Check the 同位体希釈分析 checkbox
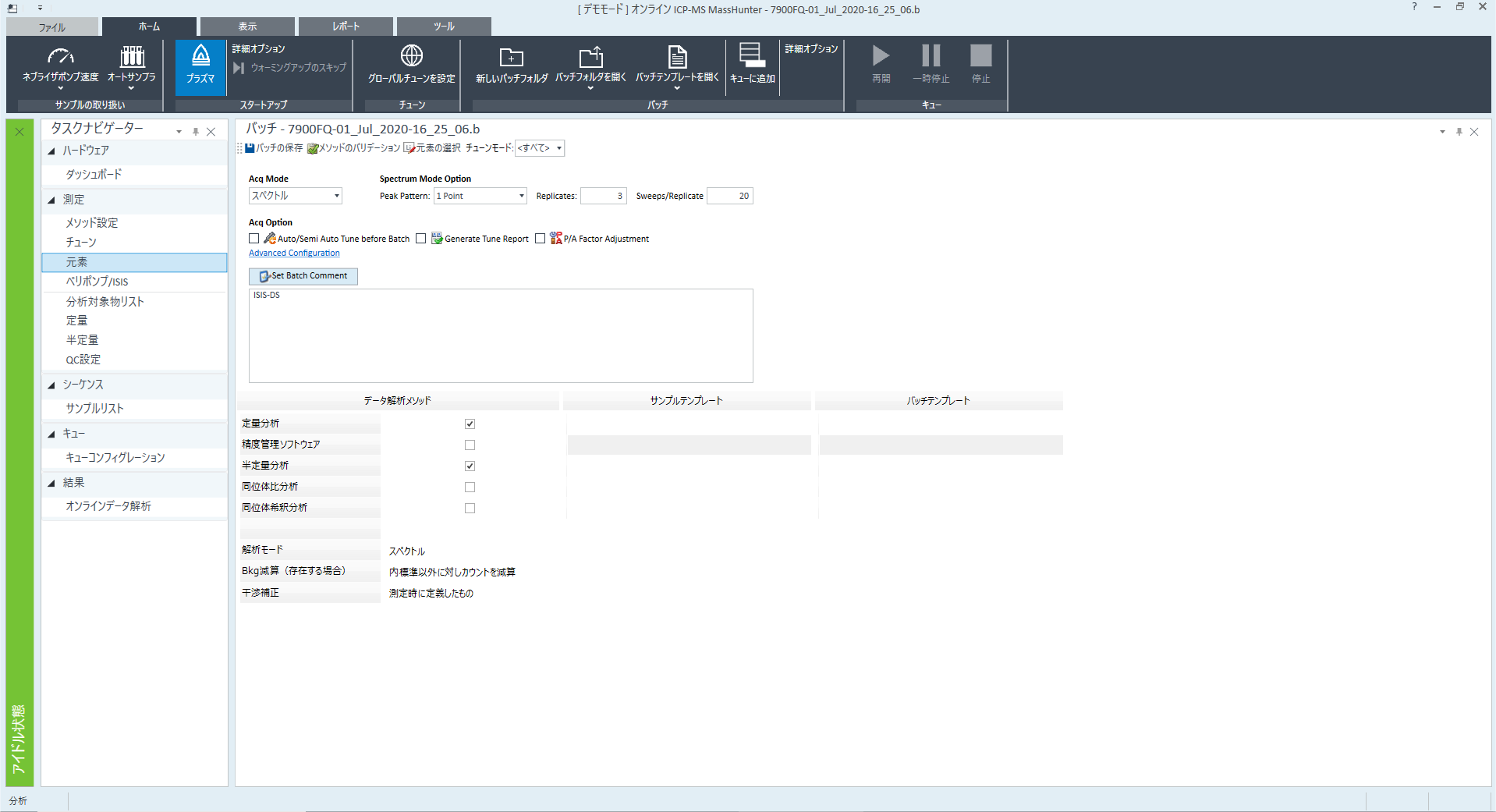The width and height of the screenshot is (1496, 812). [x=470, y=508]
